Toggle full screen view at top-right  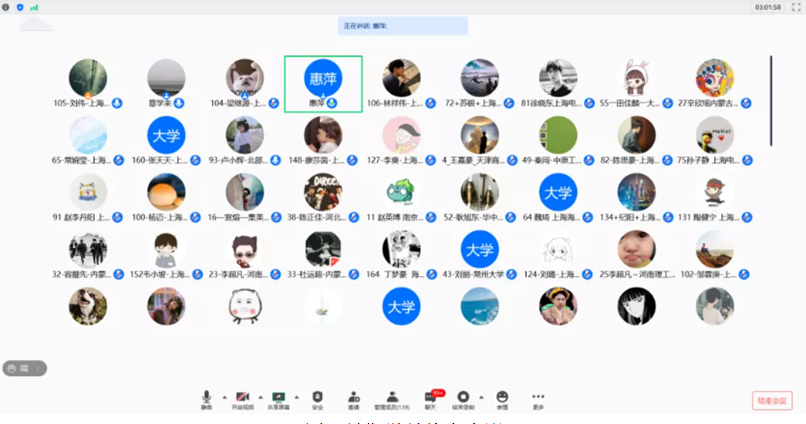tap(797, 7)
